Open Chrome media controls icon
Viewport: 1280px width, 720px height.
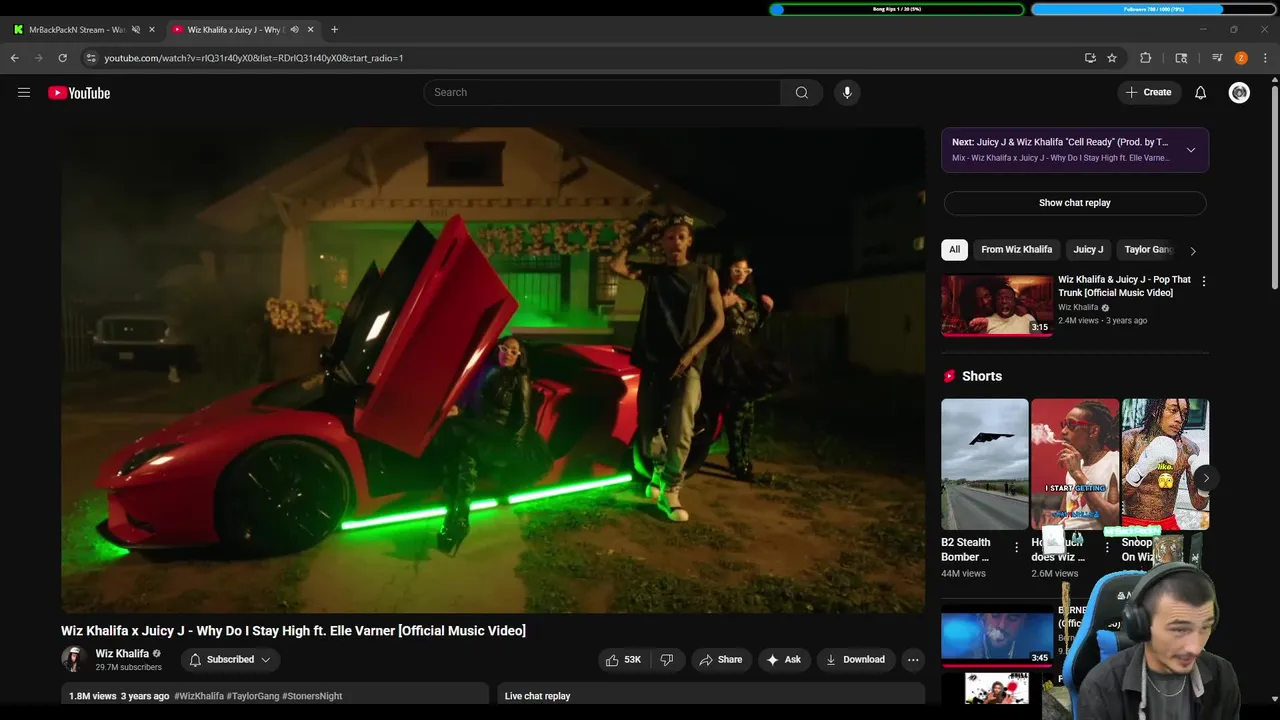click(x=1217, y=58)
